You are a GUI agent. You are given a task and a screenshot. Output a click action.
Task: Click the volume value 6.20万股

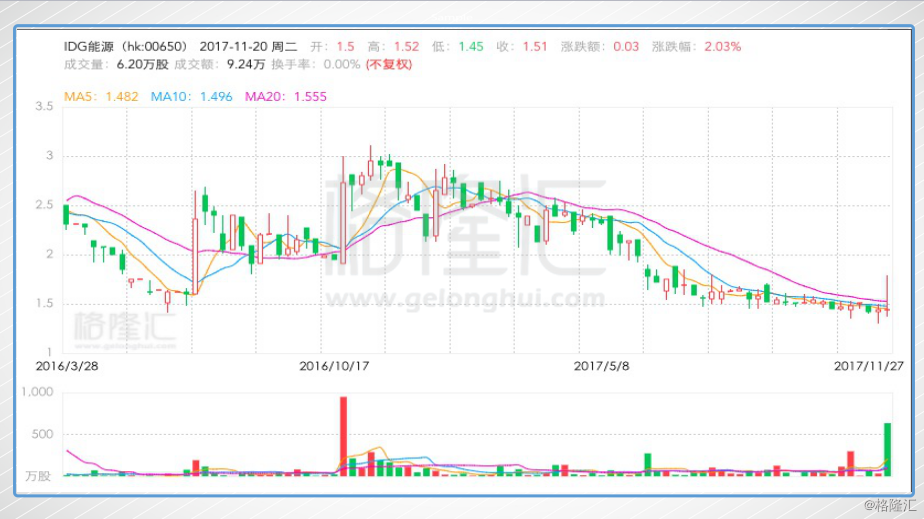coord(142,64)
